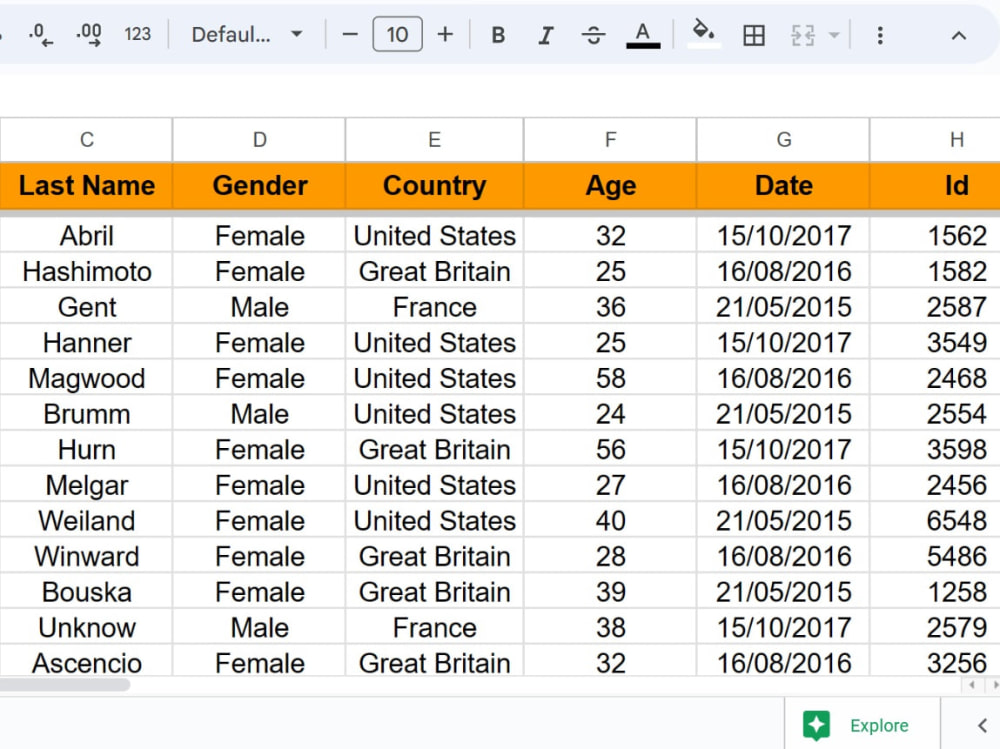Open the borders tool
This screenshot has width=1000, height=749.
[x=754, y=35]
